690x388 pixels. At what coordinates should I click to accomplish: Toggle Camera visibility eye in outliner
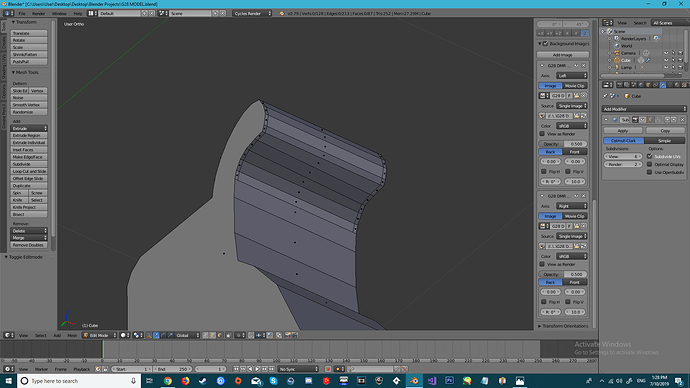[666, 53]
